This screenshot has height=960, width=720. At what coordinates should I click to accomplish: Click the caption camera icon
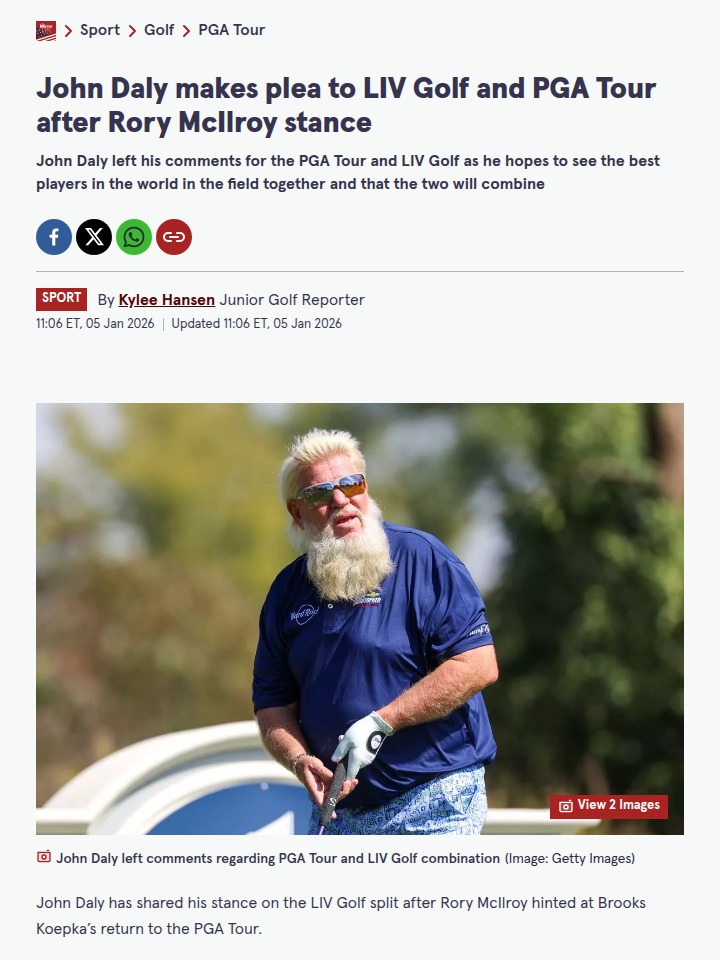[x=44, y=857]
